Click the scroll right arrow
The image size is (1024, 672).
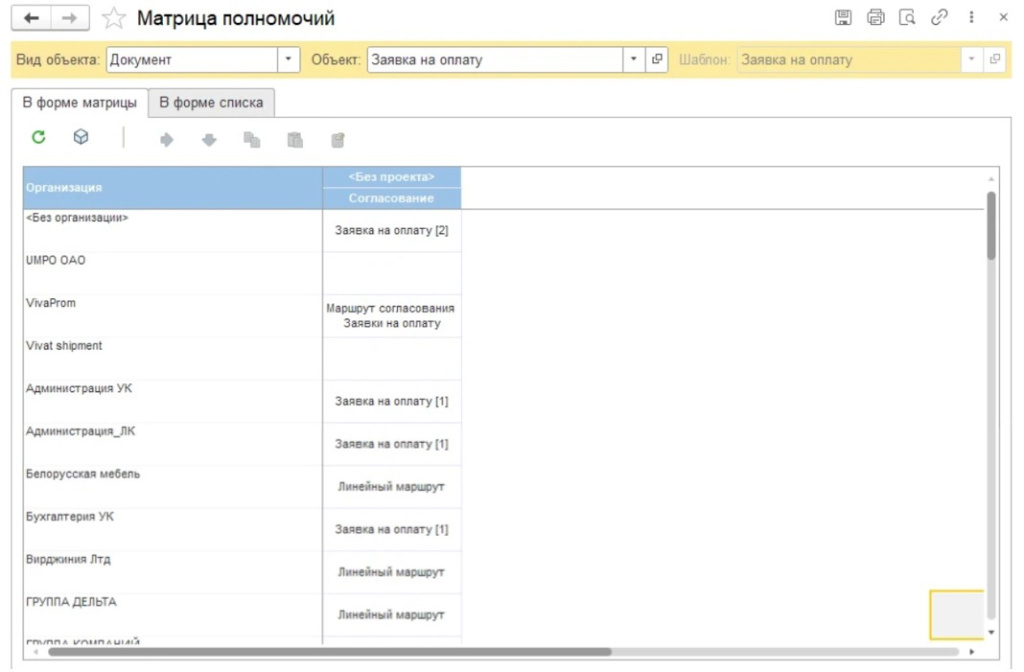click(972, 652)
